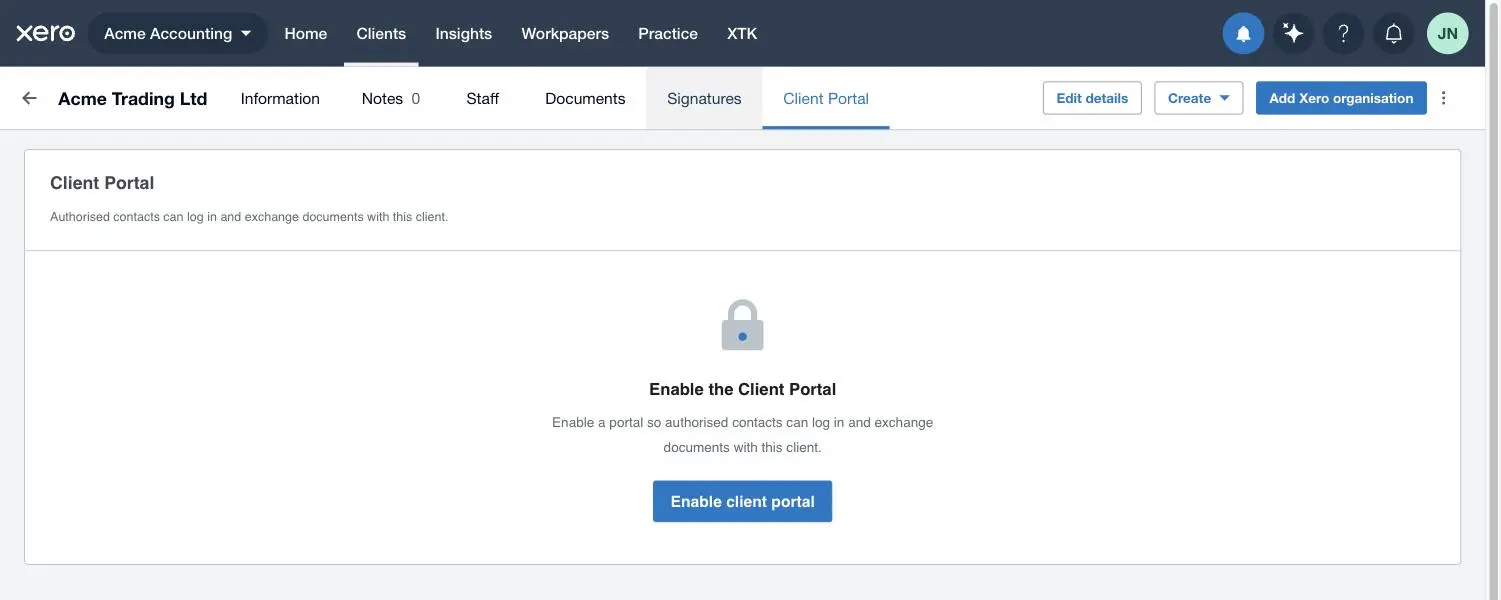1501x600 pixels.
Task: Click Add Xero organisation button
Action: point(1341,98)
